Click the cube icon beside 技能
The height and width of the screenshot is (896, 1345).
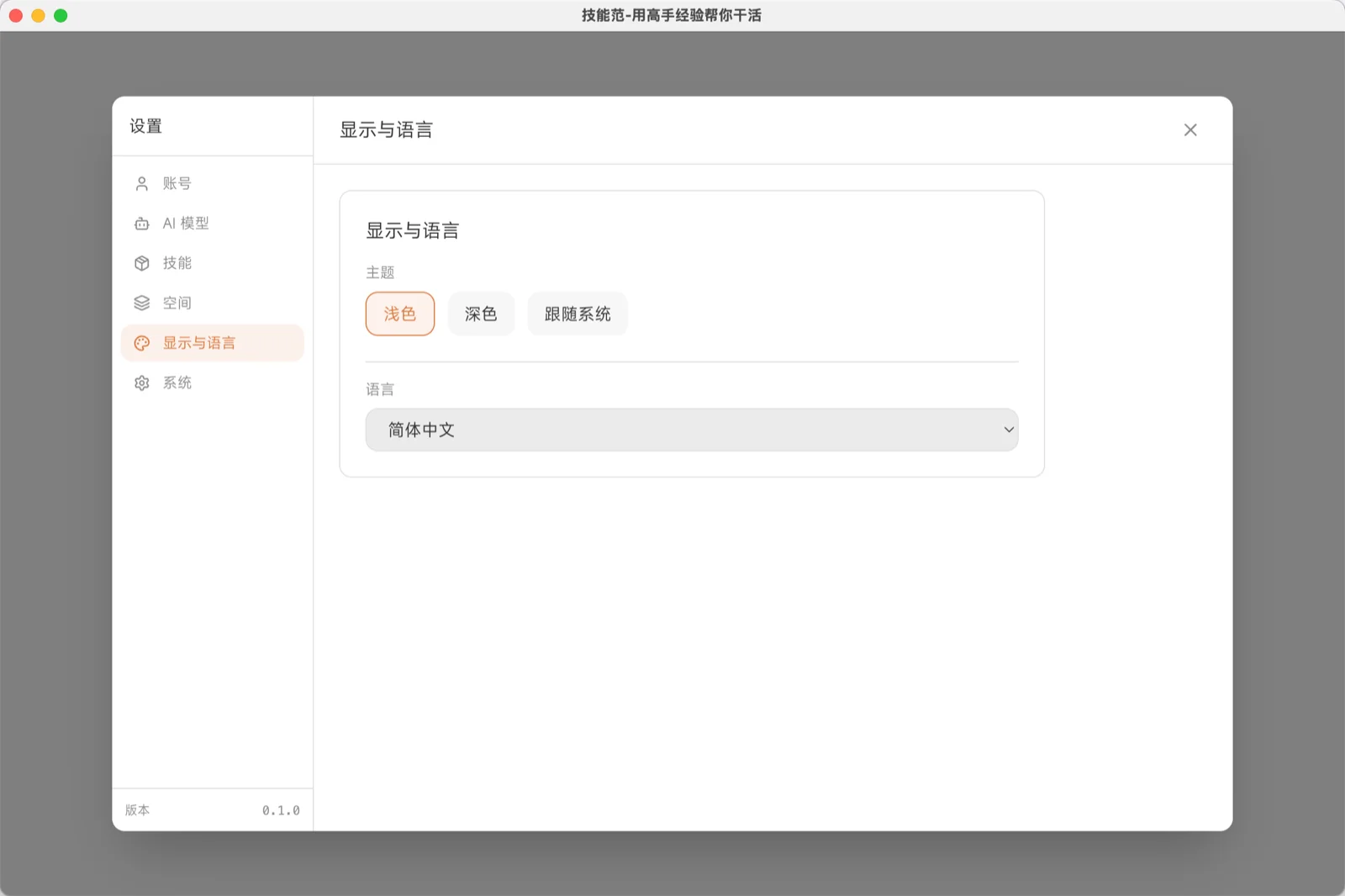[x=142, y=263]
